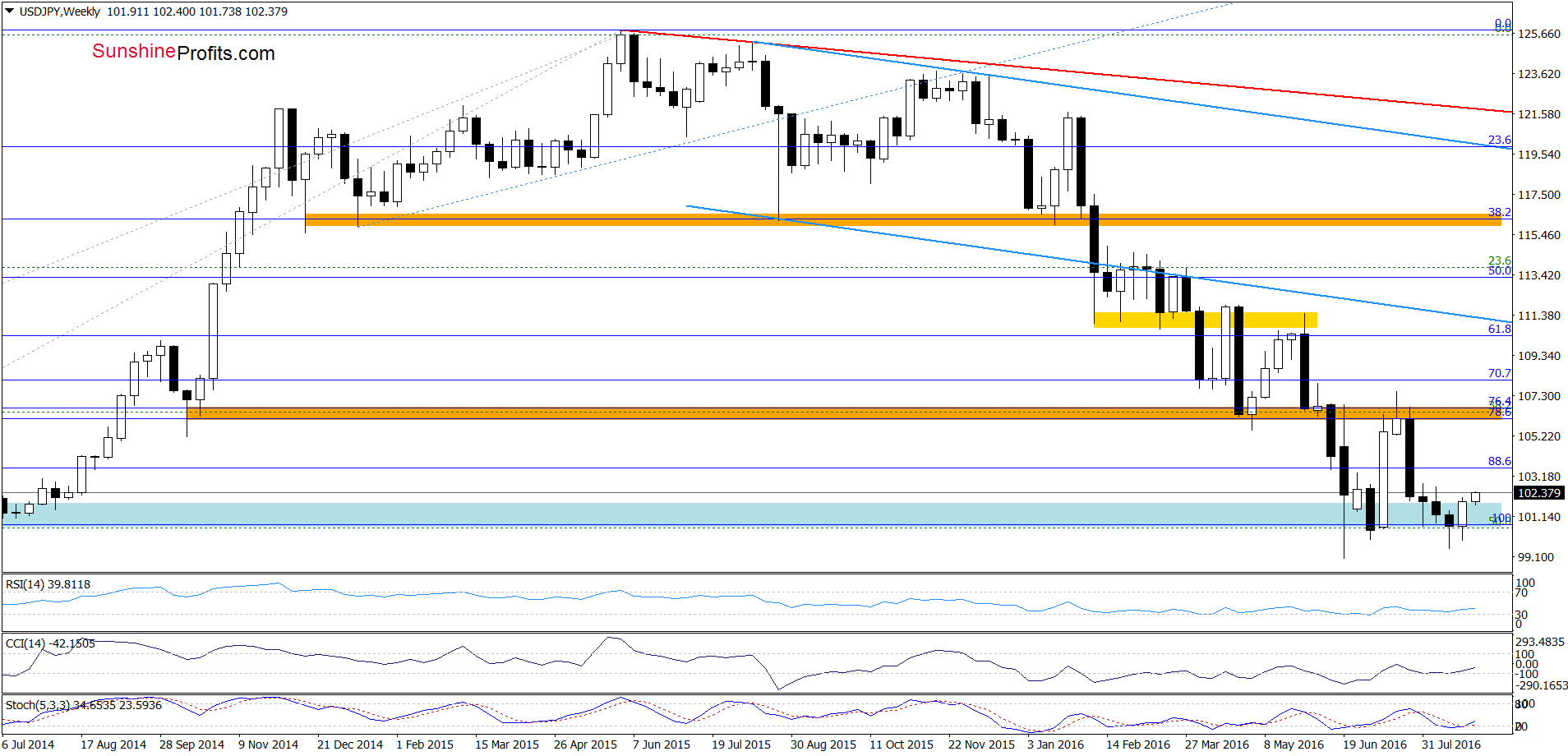Select the yellow rectangle zone near 111.380
The image size is (1568, 756).
point(1206,320)
